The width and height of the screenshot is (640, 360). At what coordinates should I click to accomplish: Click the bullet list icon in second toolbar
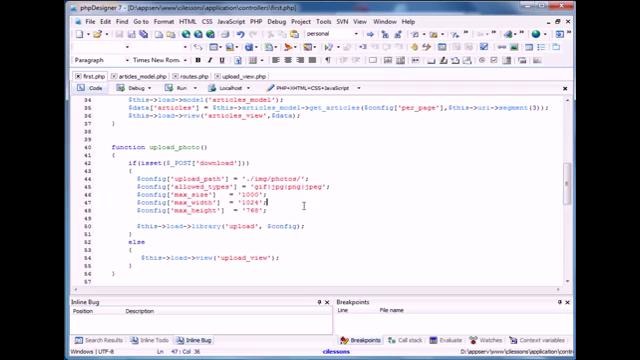(541, 47)
